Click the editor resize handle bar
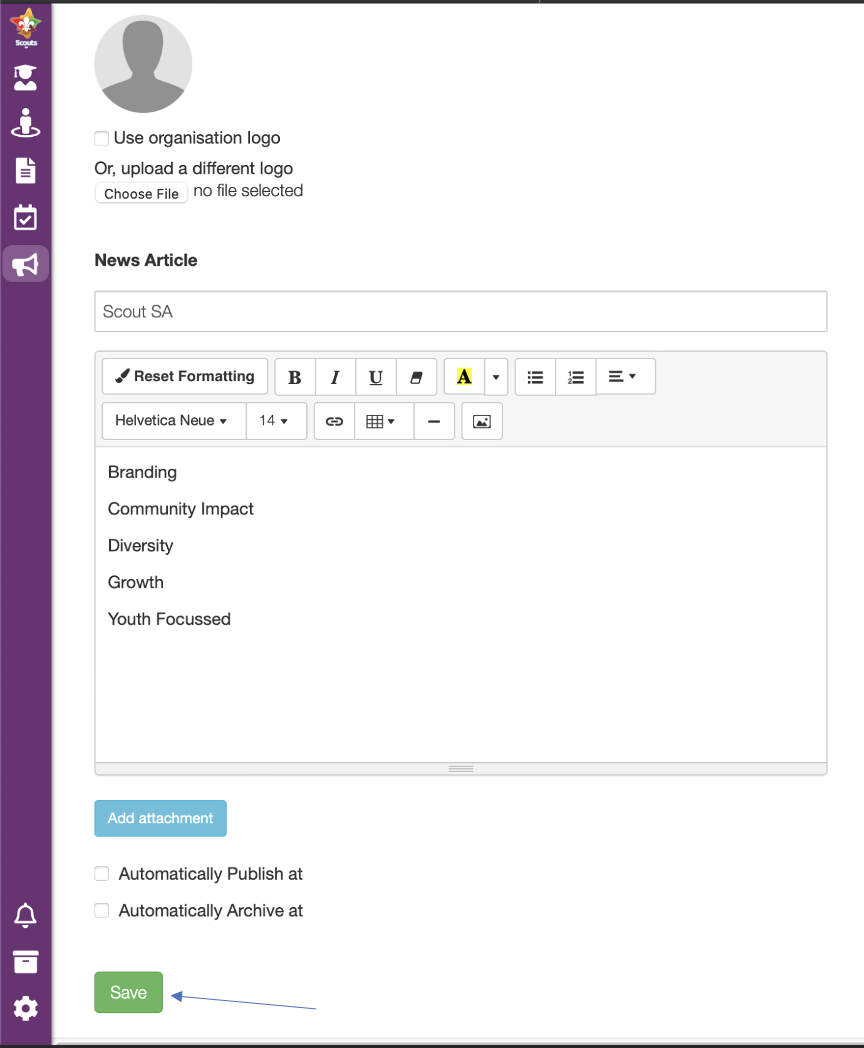864x1048 pixels. 460,769
